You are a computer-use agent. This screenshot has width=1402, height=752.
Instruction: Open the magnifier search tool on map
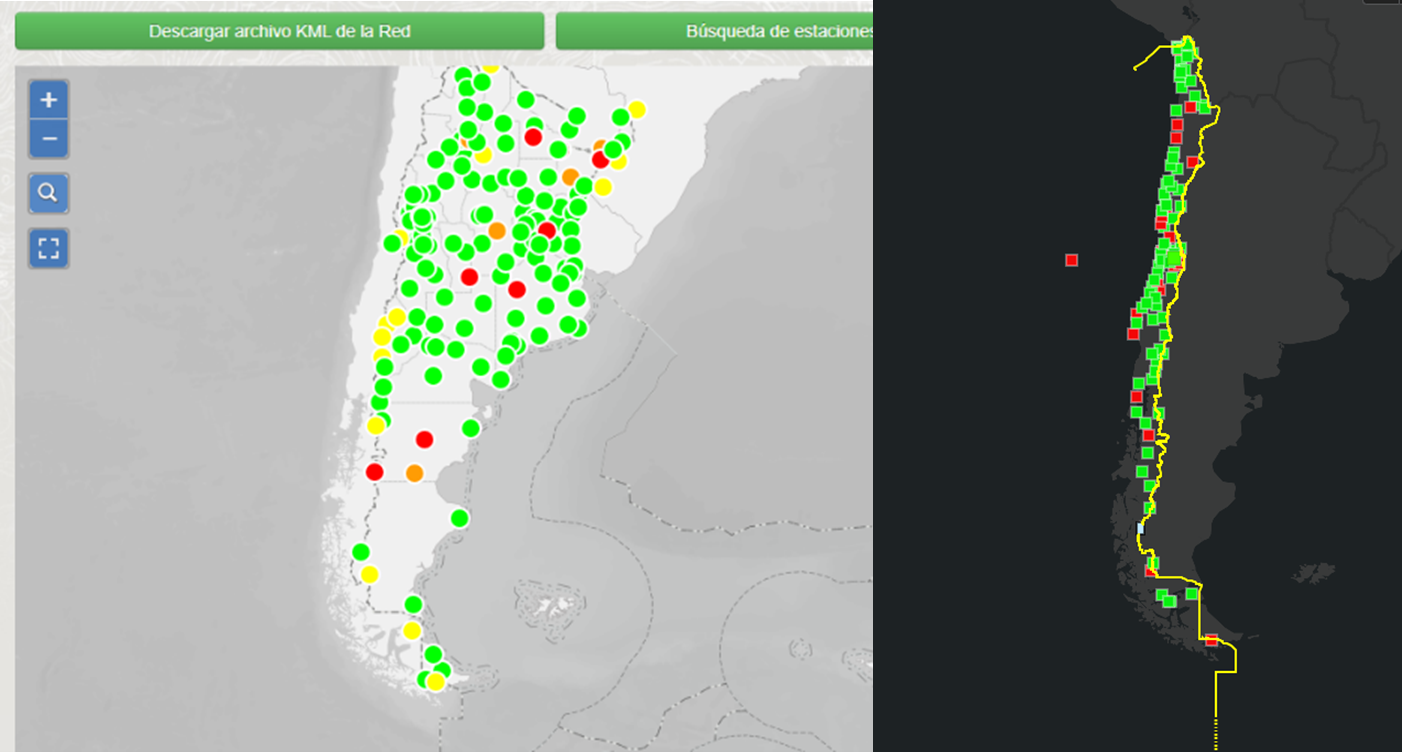click(x=49, y=193)
